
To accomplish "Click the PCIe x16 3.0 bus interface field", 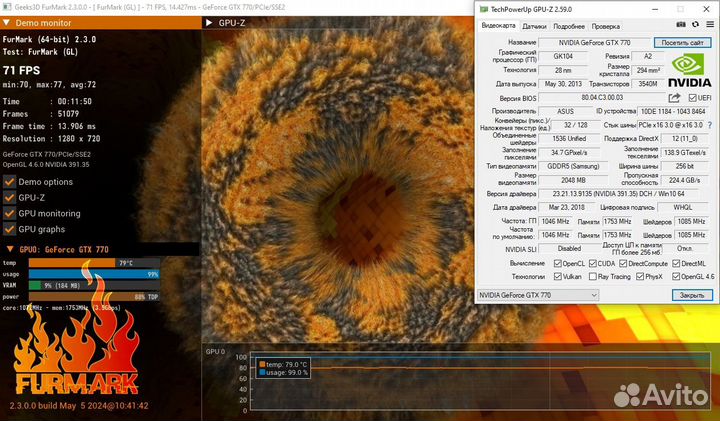I will click(x=672, y=125).
